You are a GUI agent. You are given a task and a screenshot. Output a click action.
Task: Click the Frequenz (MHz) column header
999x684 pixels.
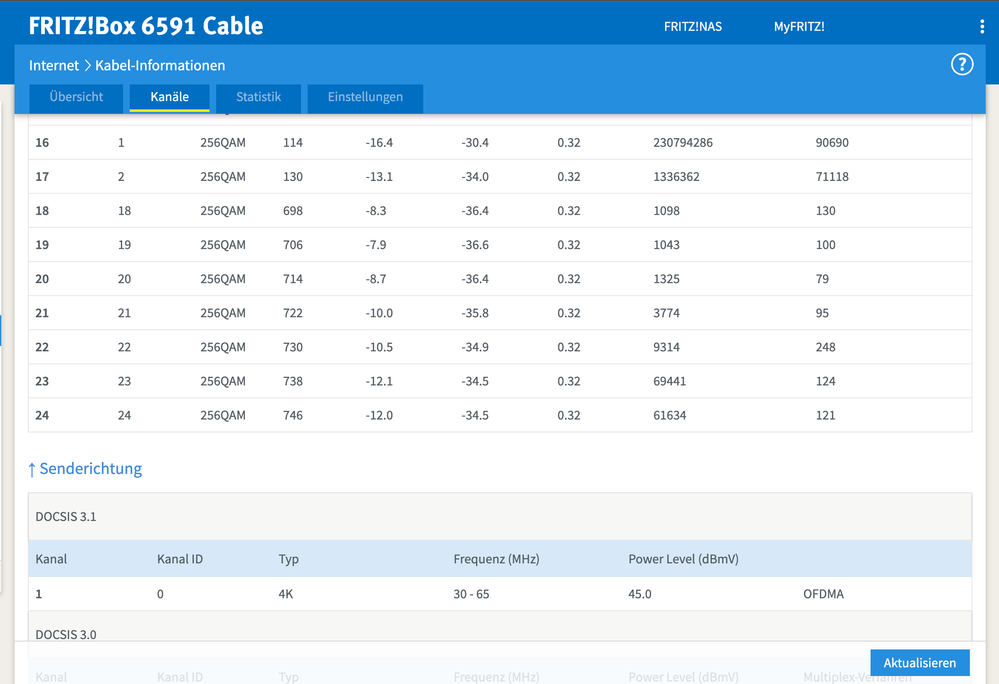(x=496, y=559)
